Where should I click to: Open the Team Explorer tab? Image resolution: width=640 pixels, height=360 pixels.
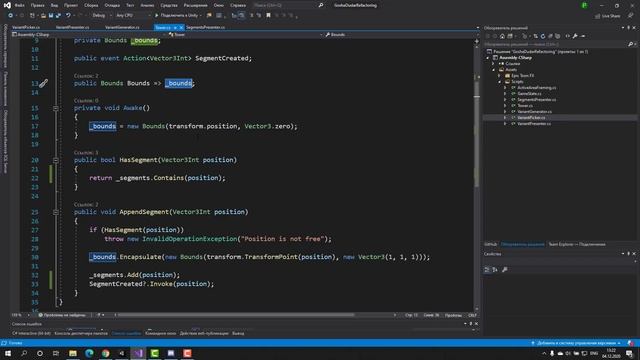coord(577,244)
